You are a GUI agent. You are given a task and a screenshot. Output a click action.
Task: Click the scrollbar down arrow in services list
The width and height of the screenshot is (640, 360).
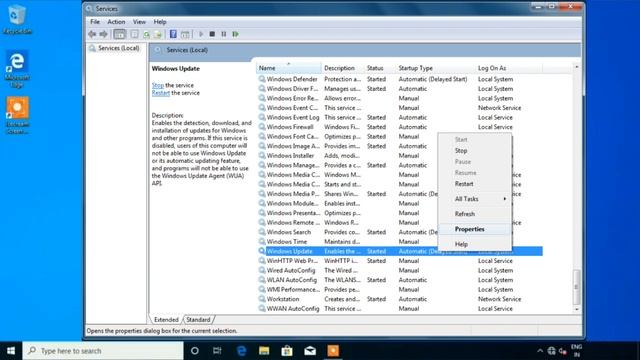click(576, 309)
